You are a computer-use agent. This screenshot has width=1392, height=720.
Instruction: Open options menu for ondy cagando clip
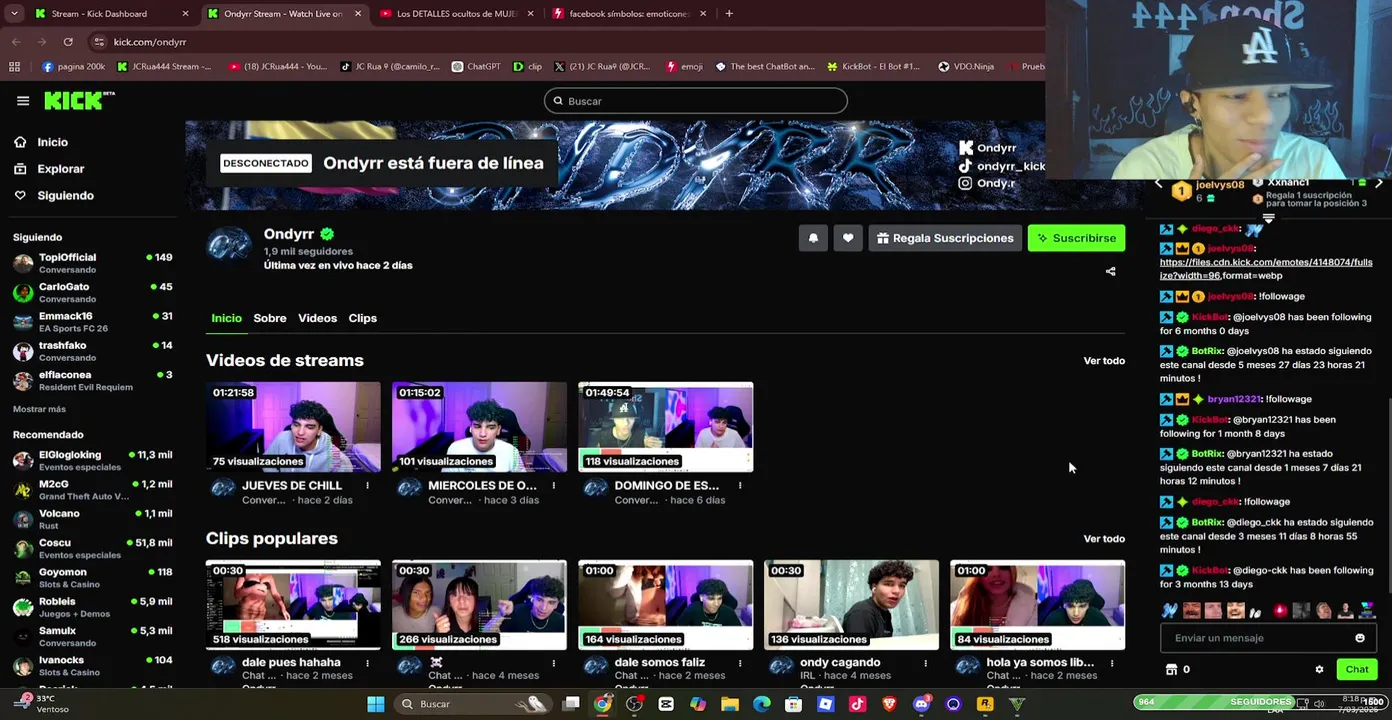(x=925, y=663)
